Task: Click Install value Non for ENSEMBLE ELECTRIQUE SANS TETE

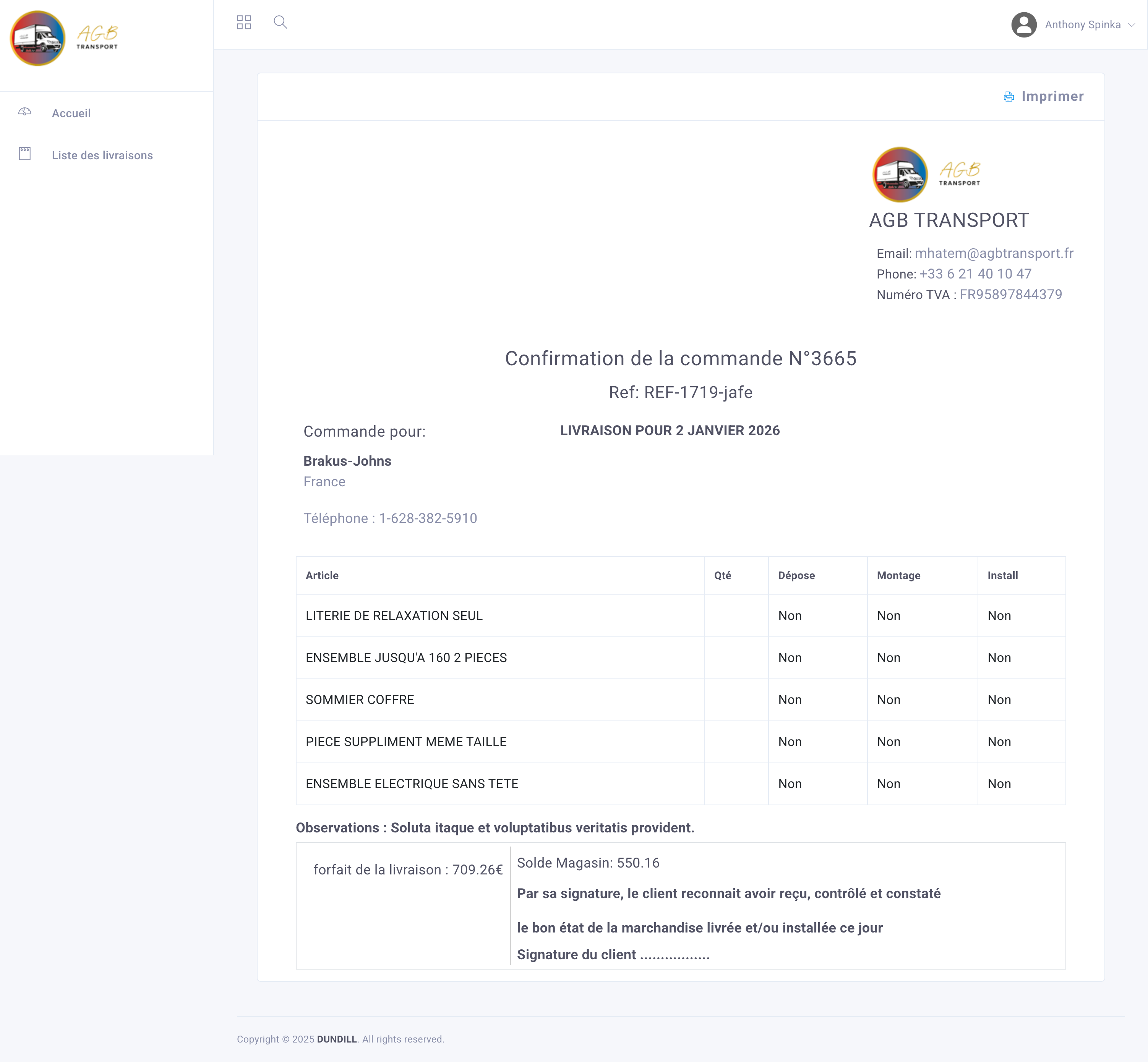Action: 999,783
